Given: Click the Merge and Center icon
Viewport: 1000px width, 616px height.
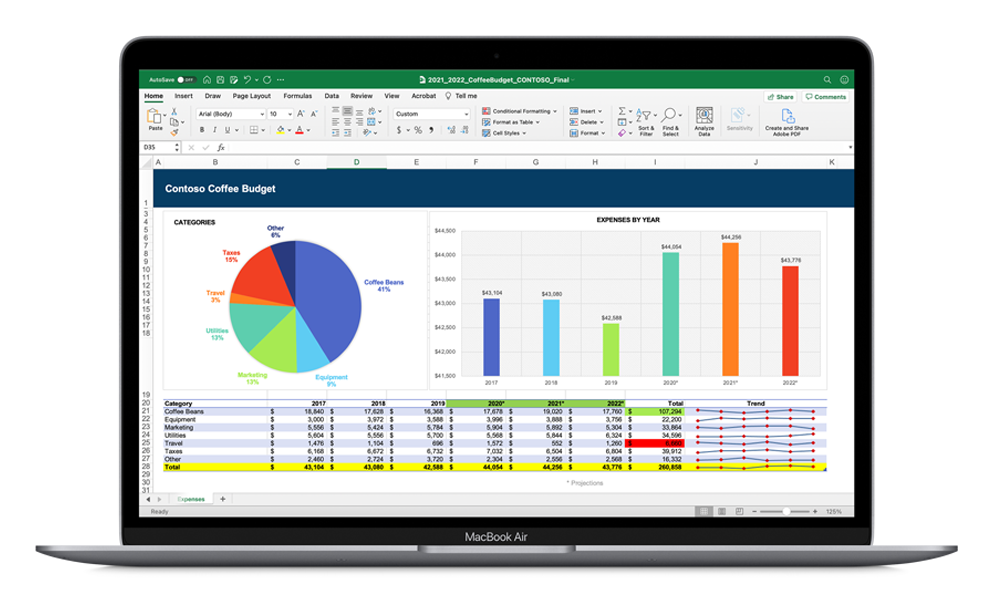Looking at the screenshot, I should 371,122.
